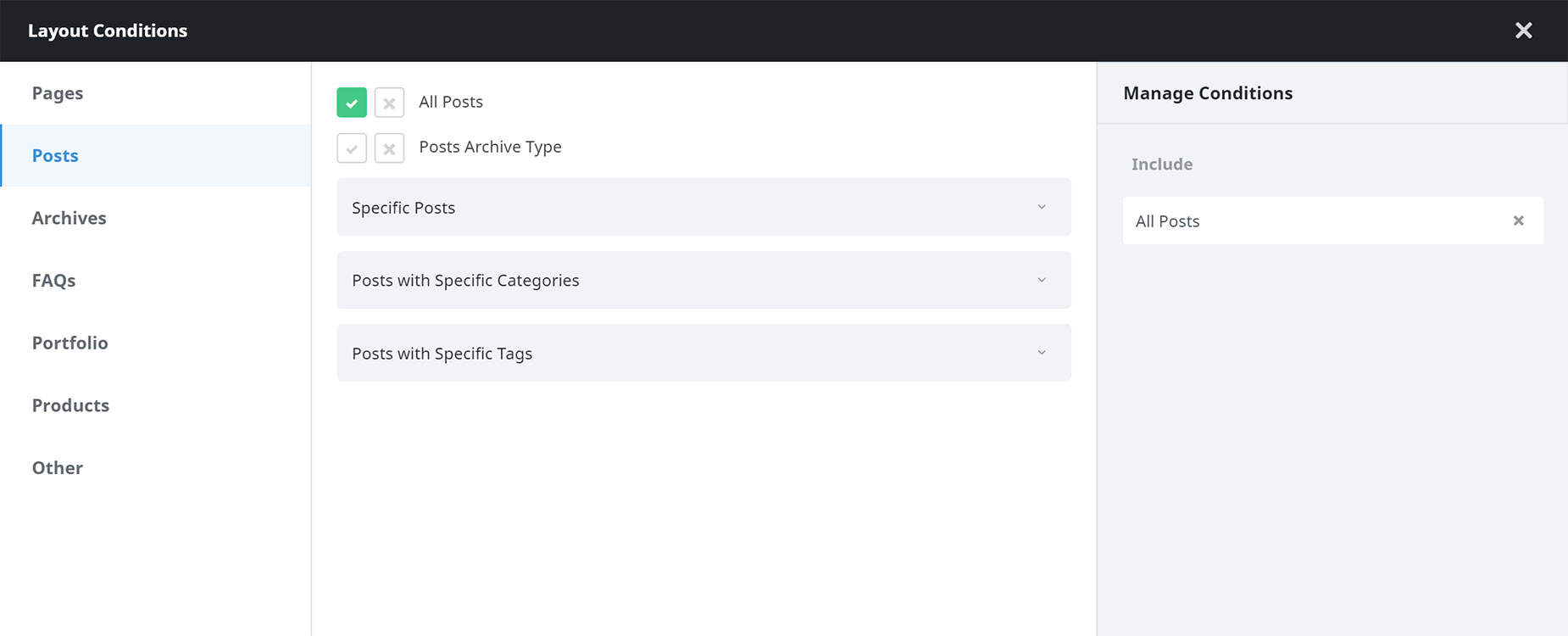Image resolution: width=1568 pixels, height=636 pixels.
Task: Exclude Posts Archive Type using its X box
Action: tap(389, 148)
